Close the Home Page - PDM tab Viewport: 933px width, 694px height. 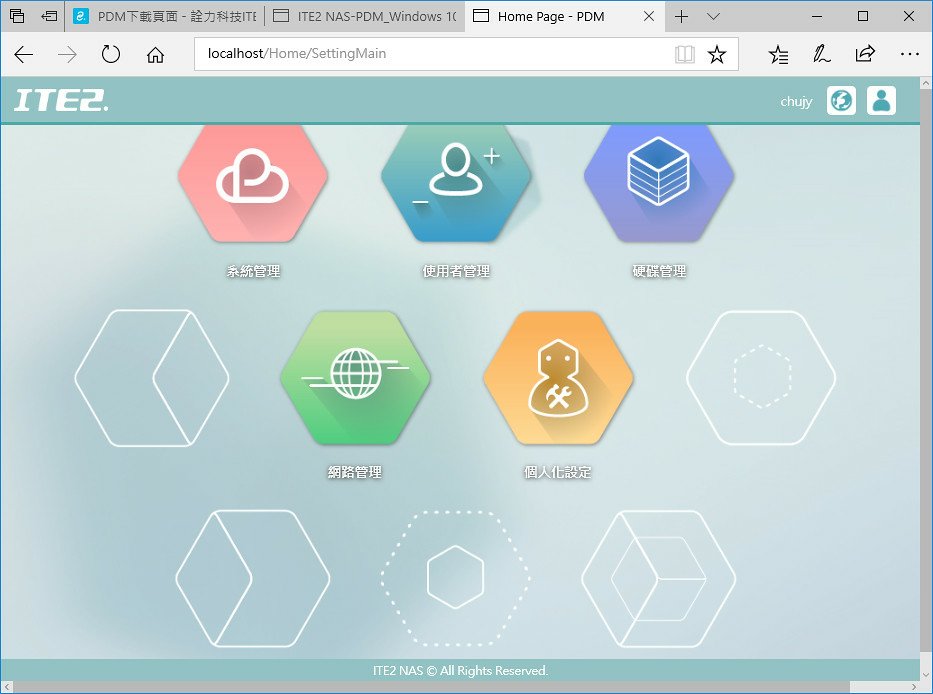click(649, 17)
